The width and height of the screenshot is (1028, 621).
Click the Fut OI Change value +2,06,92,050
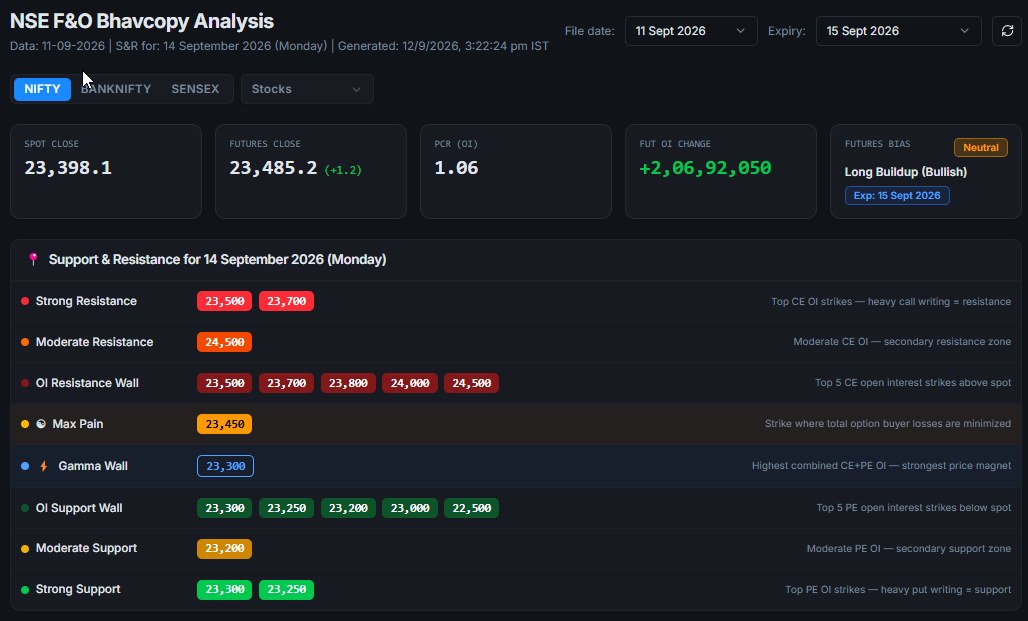tap(705, 168)
